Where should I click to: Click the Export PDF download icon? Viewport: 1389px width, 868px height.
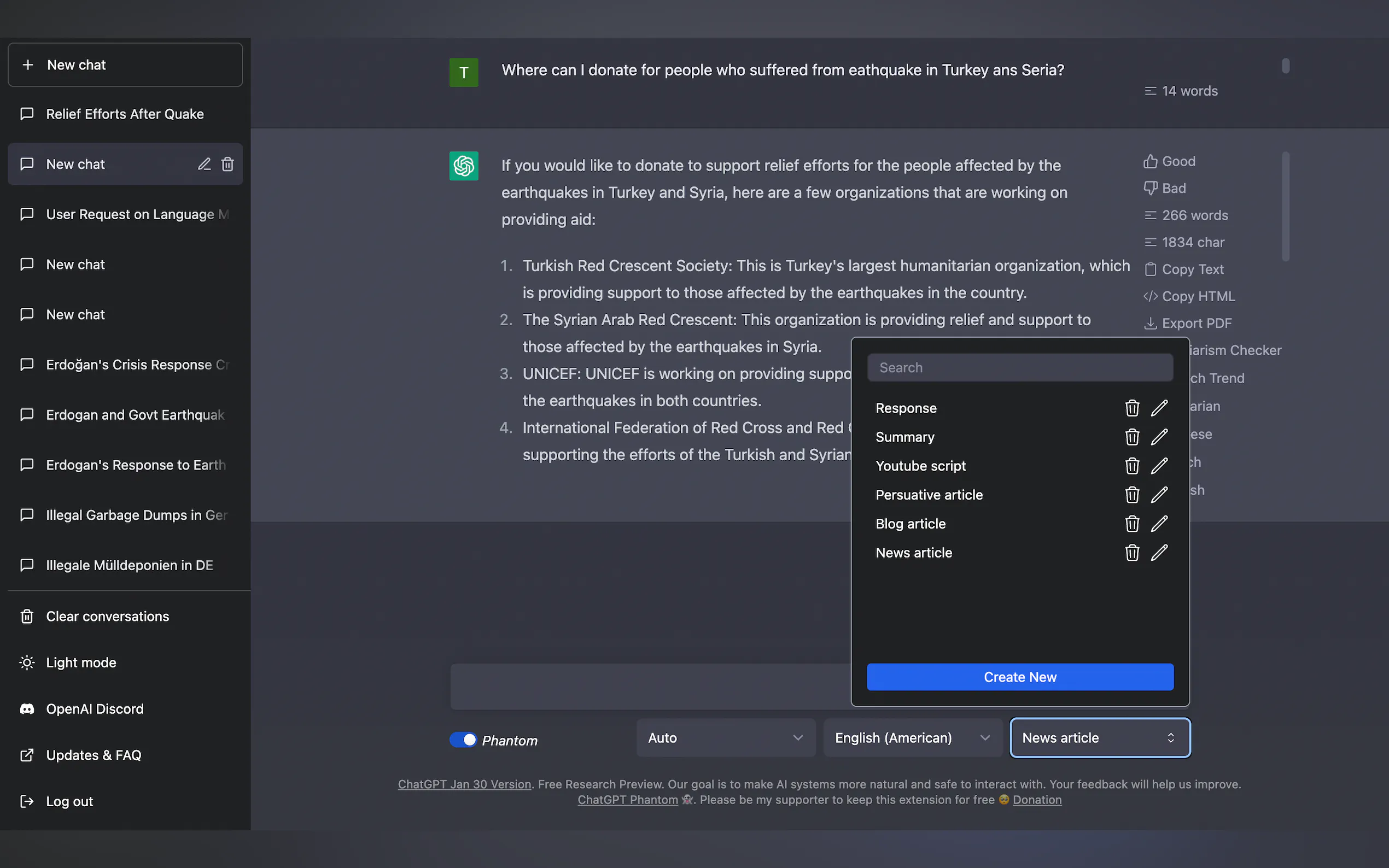pos(1149,323)
